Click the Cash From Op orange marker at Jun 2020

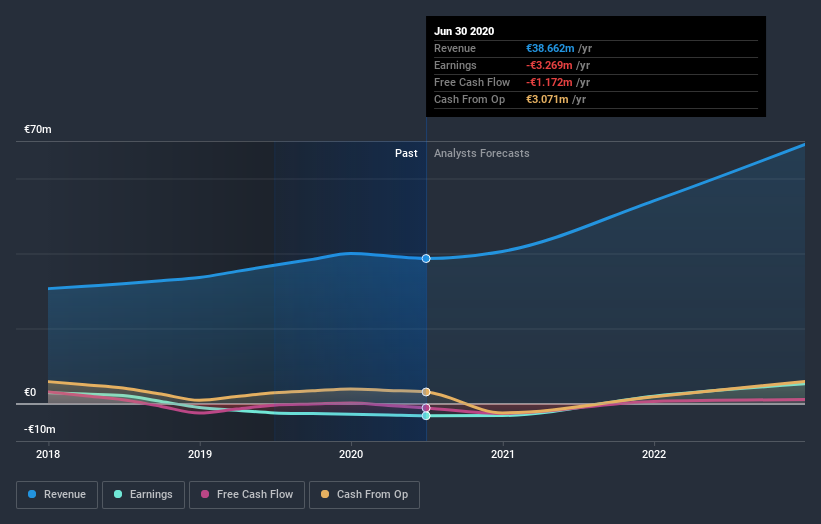426,392
